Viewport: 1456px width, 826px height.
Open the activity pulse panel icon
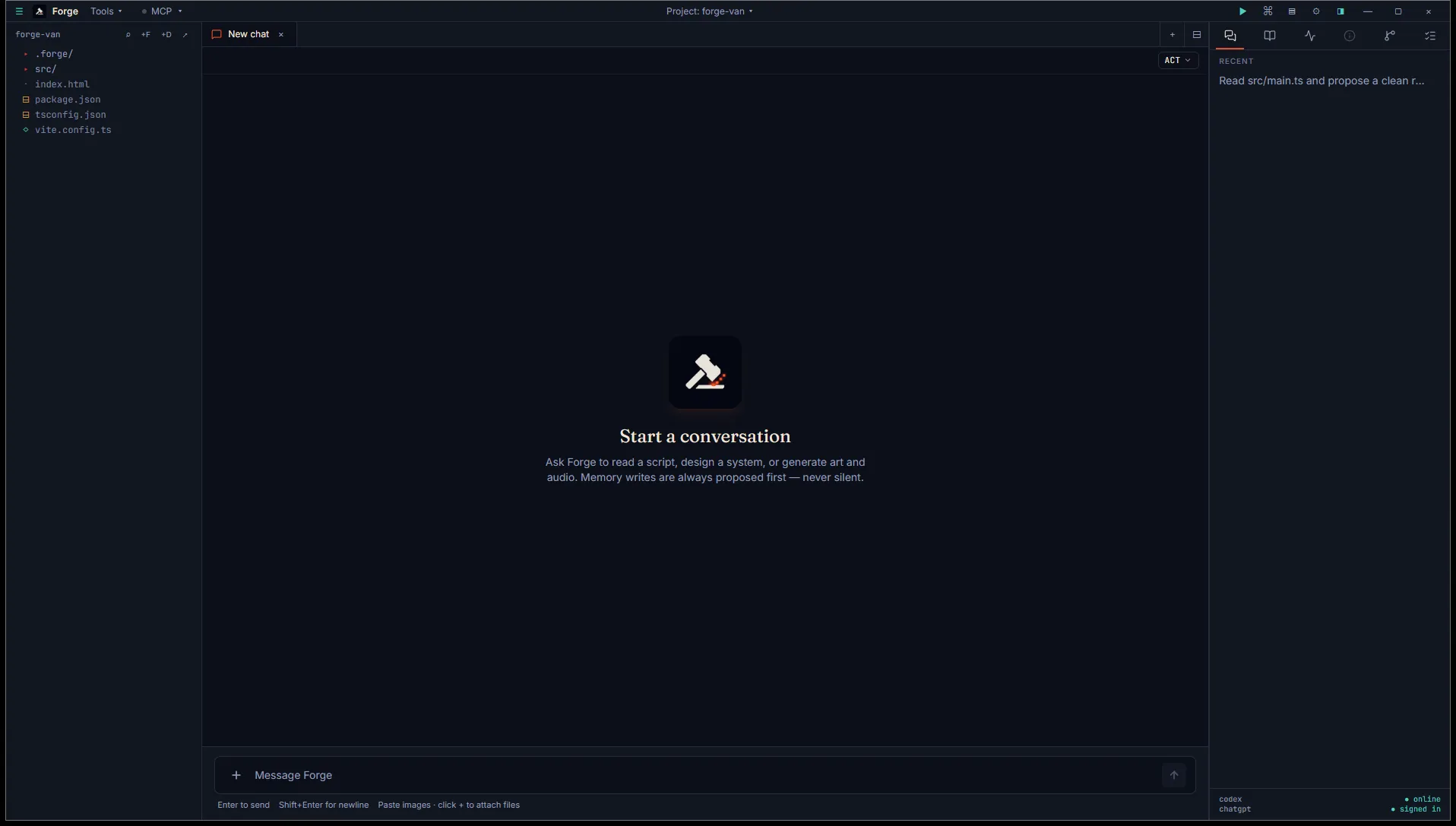[x=1310, y=36]
